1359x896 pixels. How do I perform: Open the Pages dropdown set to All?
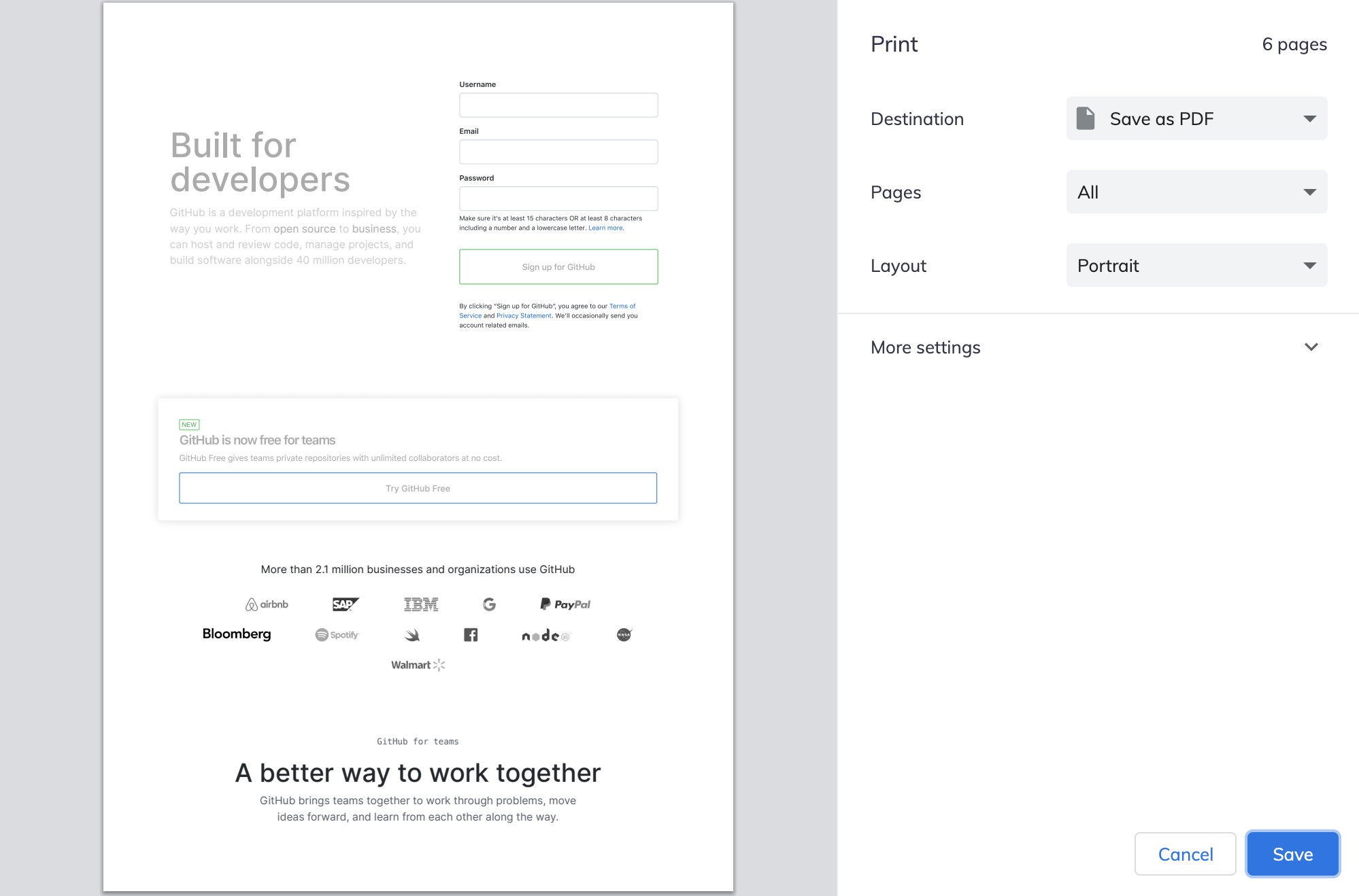(1196, 192)
